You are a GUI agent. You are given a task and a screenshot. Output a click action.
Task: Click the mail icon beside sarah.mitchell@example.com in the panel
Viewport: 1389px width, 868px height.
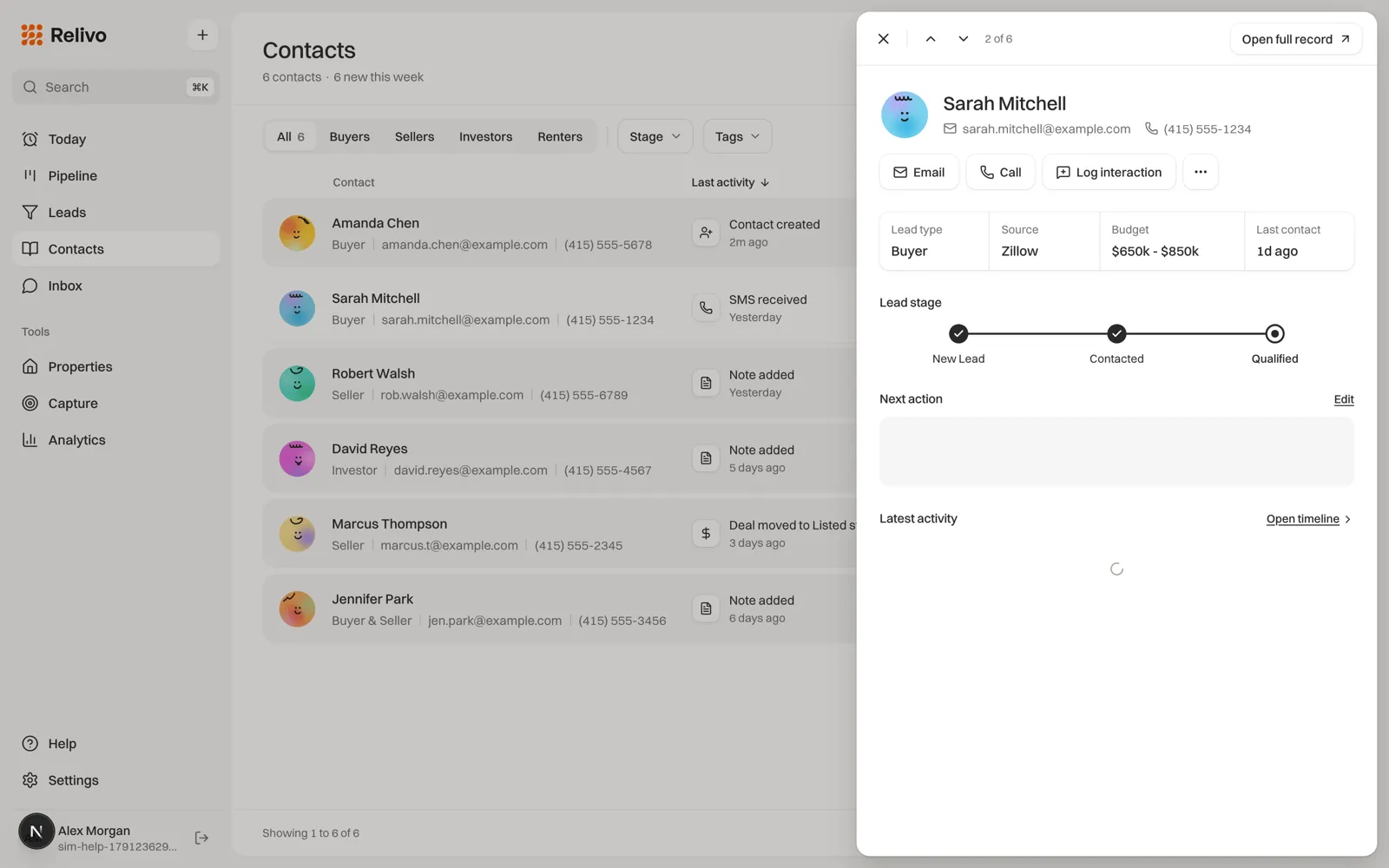click(950, 128)
